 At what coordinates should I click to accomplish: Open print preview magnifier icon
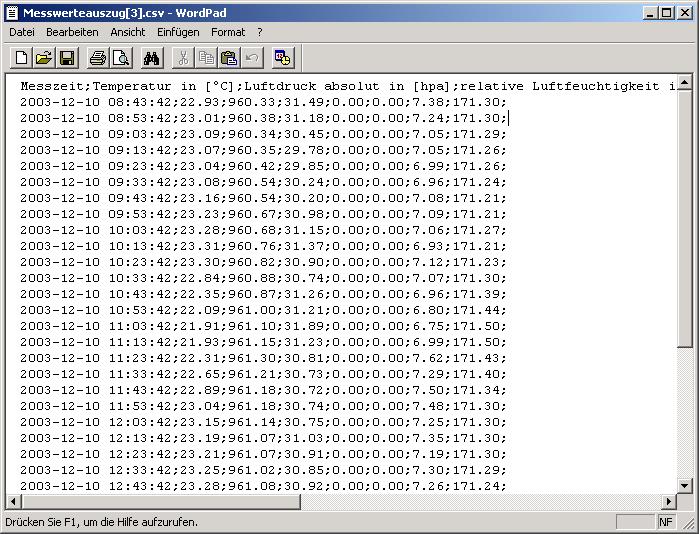point(121,58)
